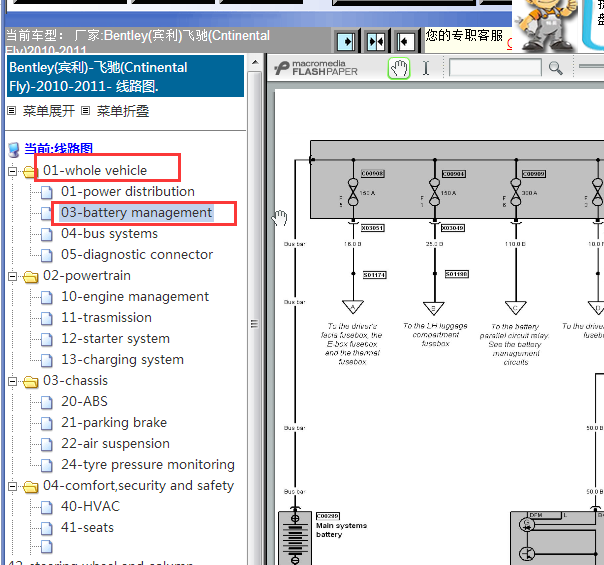604x565 pixels.
Task: Click the document icon beside 11-trasmission
Action: 47,318
